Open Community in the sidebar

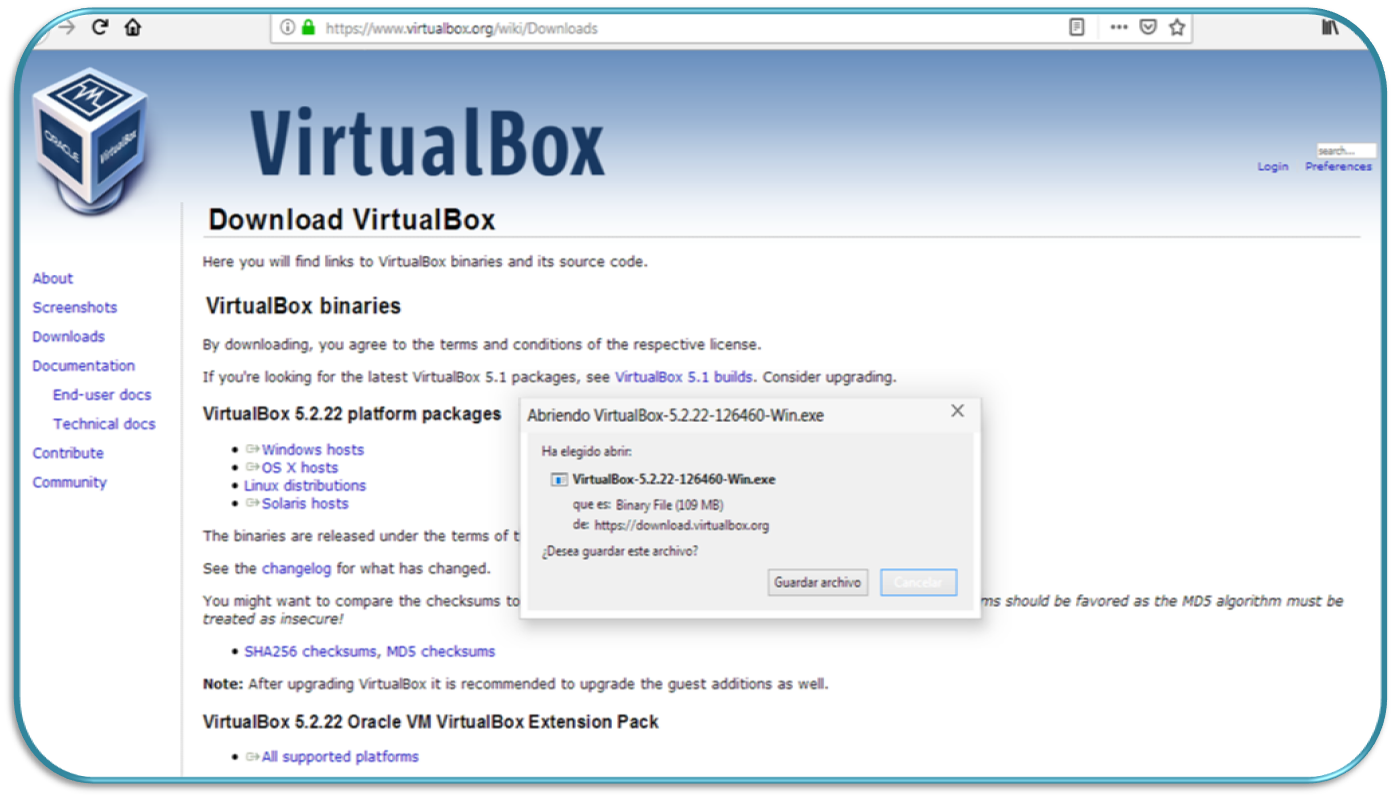[x=70, y=481]
